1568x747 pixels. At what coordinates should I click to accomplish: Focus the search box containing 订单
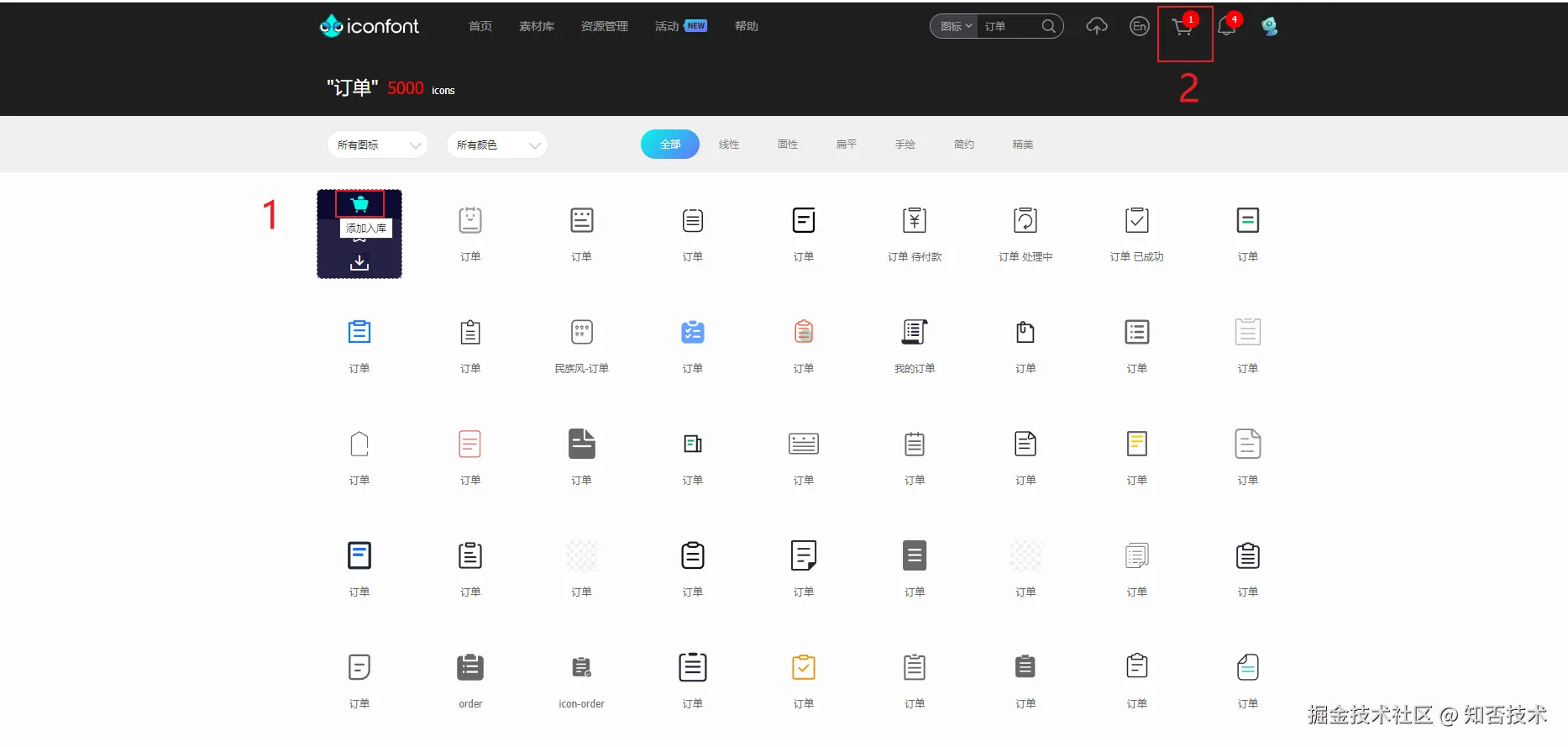[1009, 26]
